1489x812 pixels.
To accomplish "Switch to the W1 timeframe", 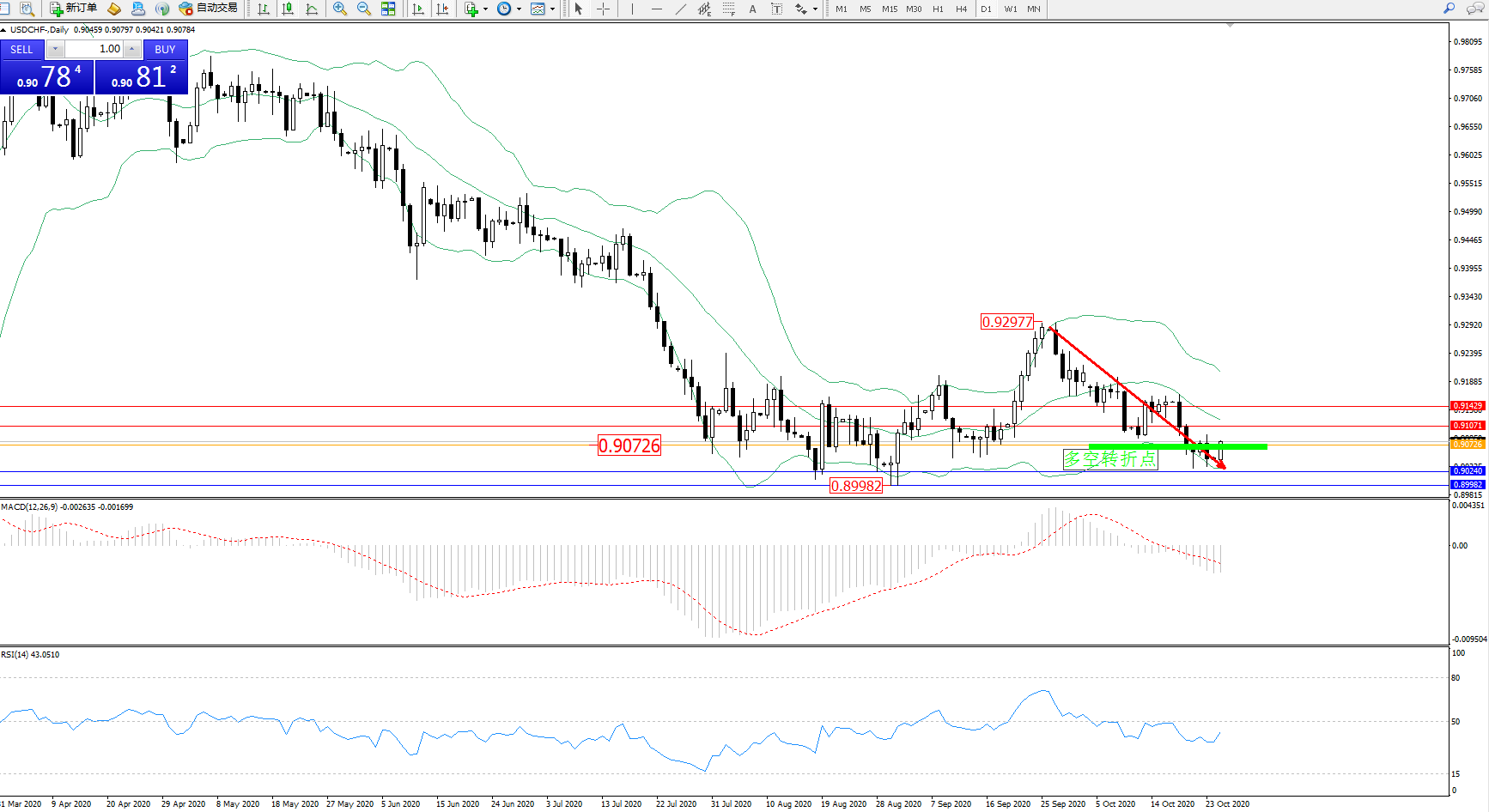I will click(1011, 9).
